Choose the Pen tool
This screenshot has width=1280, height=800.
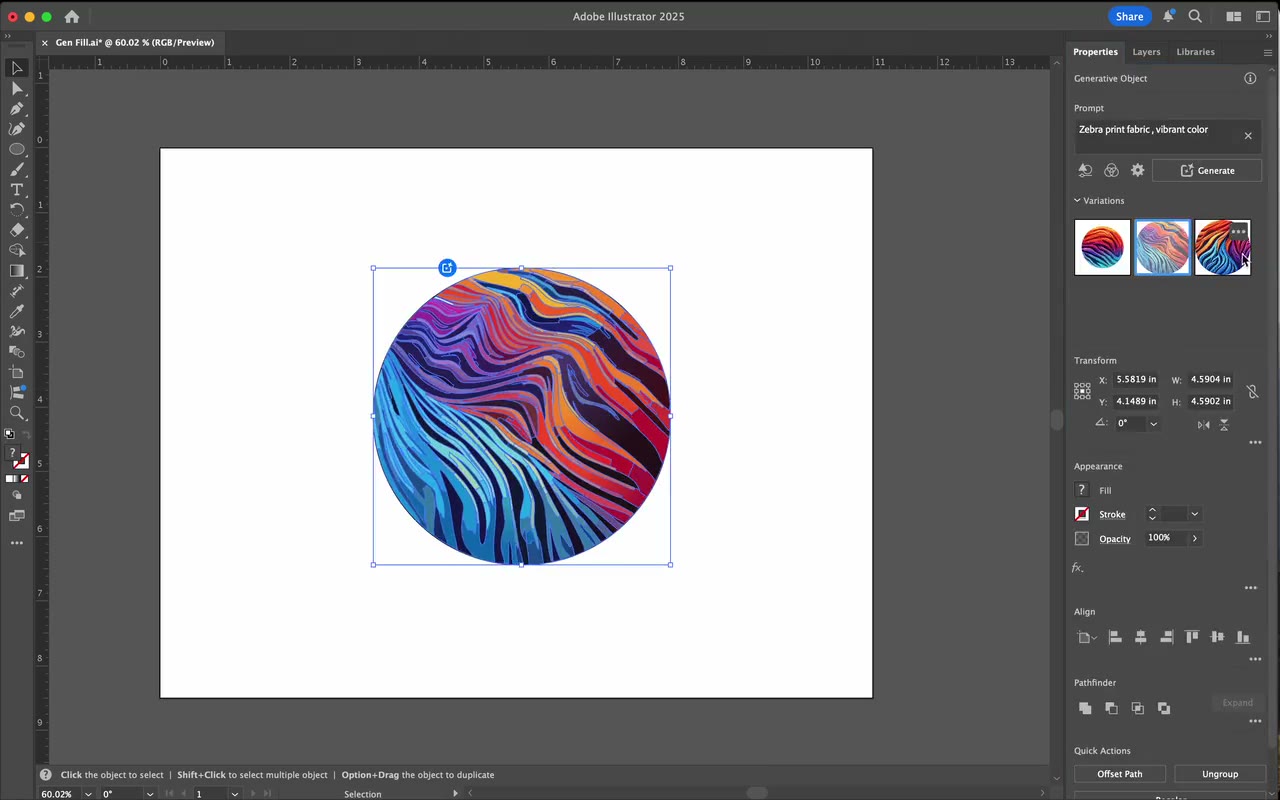point(17,108)
